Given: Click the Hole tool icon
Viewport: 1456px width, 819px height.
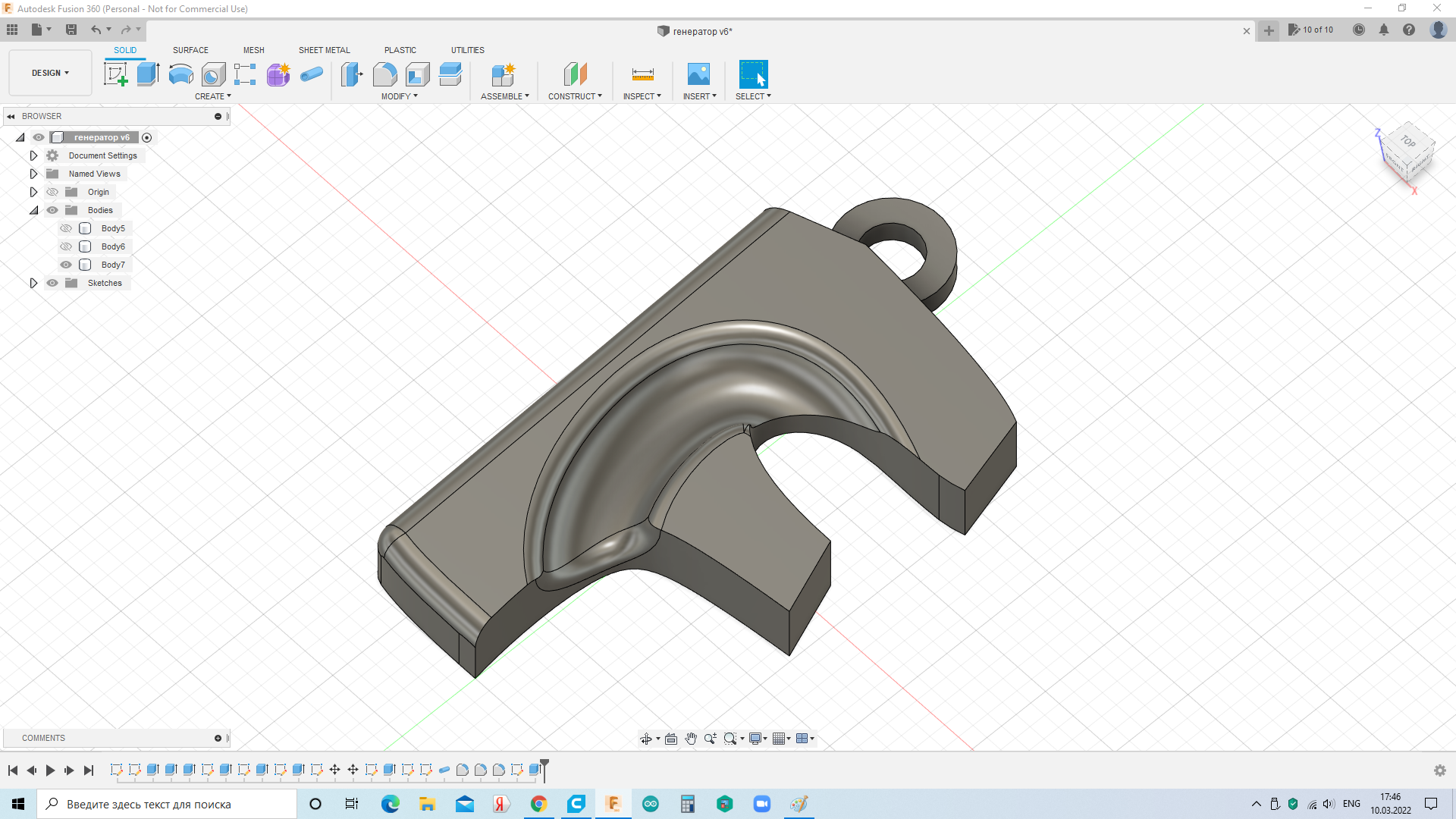Looking at the screenshot, I should tap(214, 74).
